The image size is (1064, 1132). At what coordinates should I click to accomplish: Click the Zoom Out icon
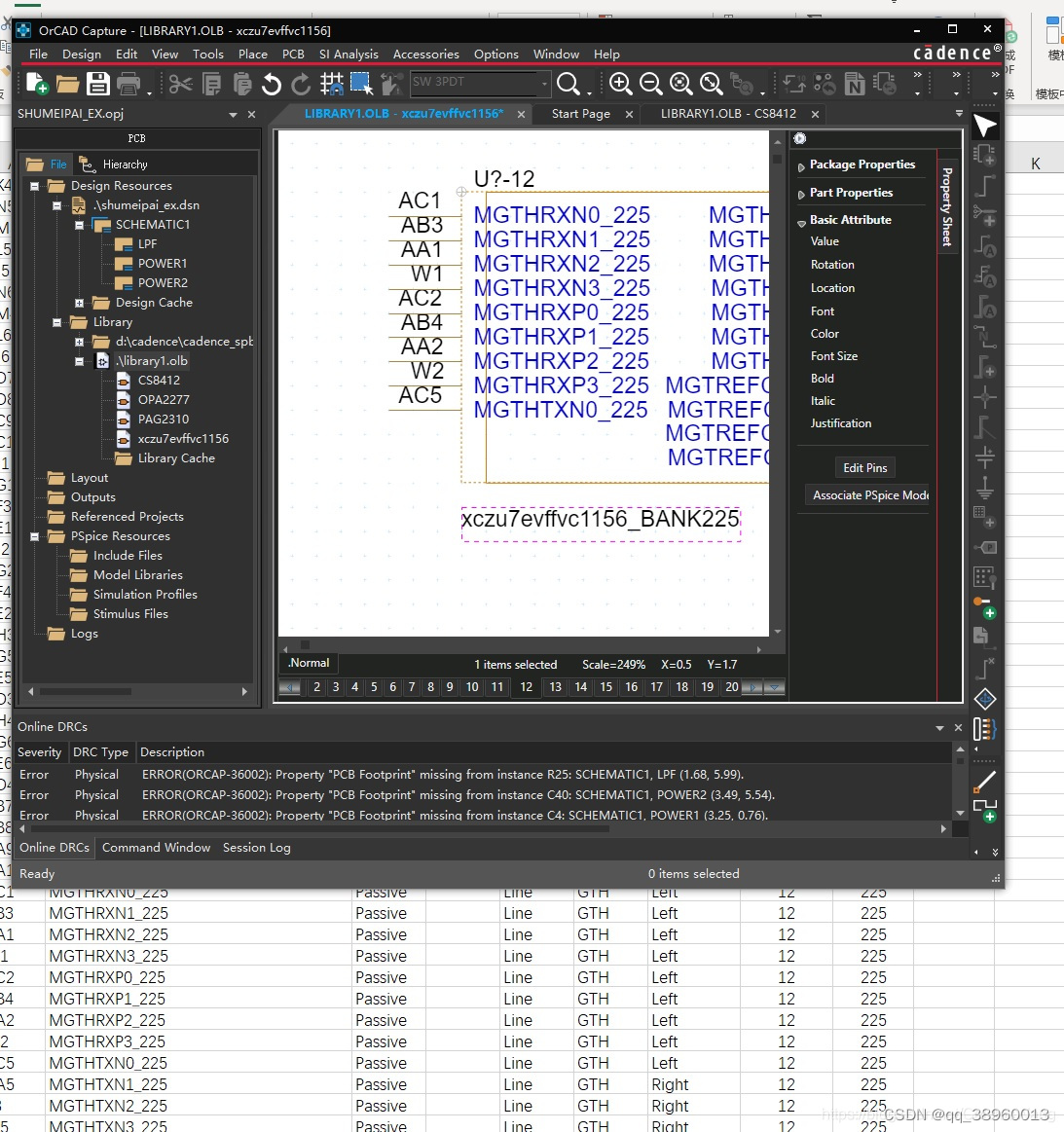[650, 84]
